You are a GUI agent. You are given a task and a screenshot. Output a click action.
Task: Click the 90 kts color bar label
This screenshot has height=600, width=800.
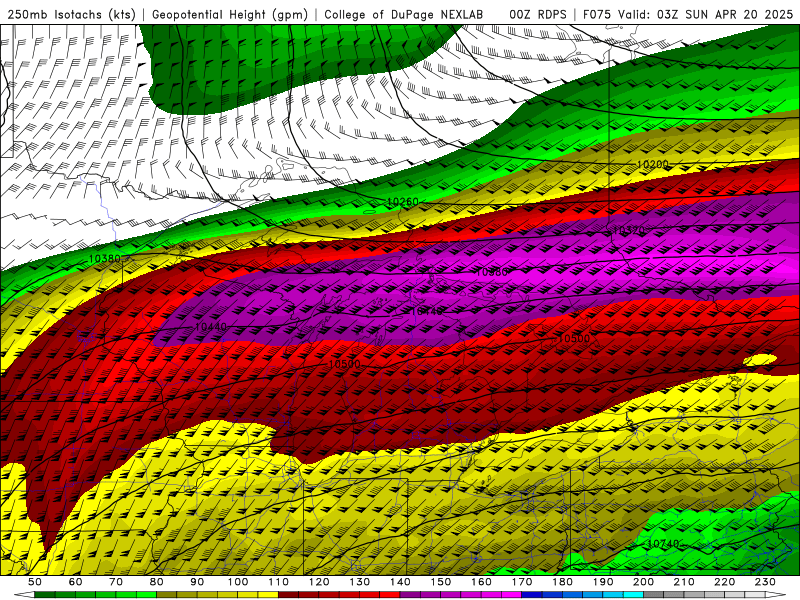197,582
